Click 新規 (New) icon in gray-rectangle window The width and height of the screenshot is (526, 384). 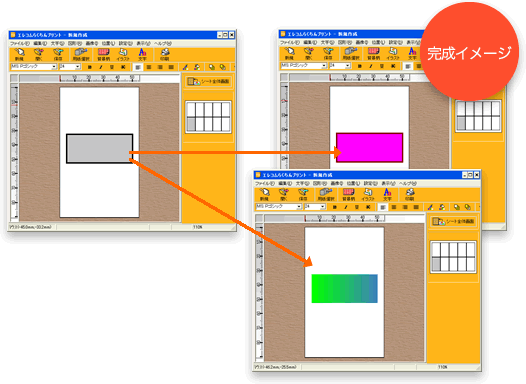coord(19,54)
